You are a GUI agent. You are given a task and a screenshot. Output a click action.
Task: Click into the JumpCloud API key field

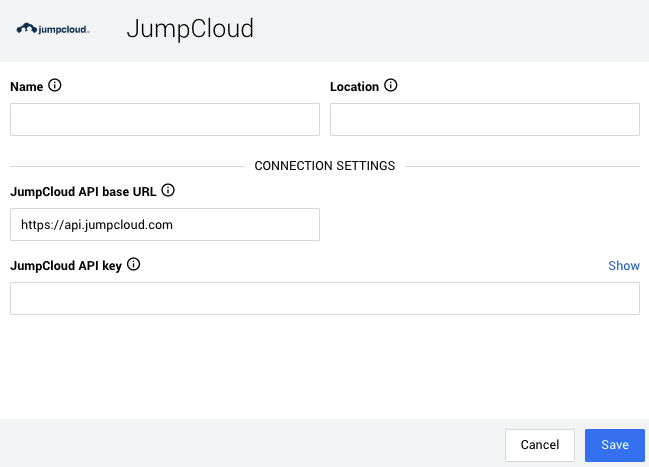pos(325,298)
